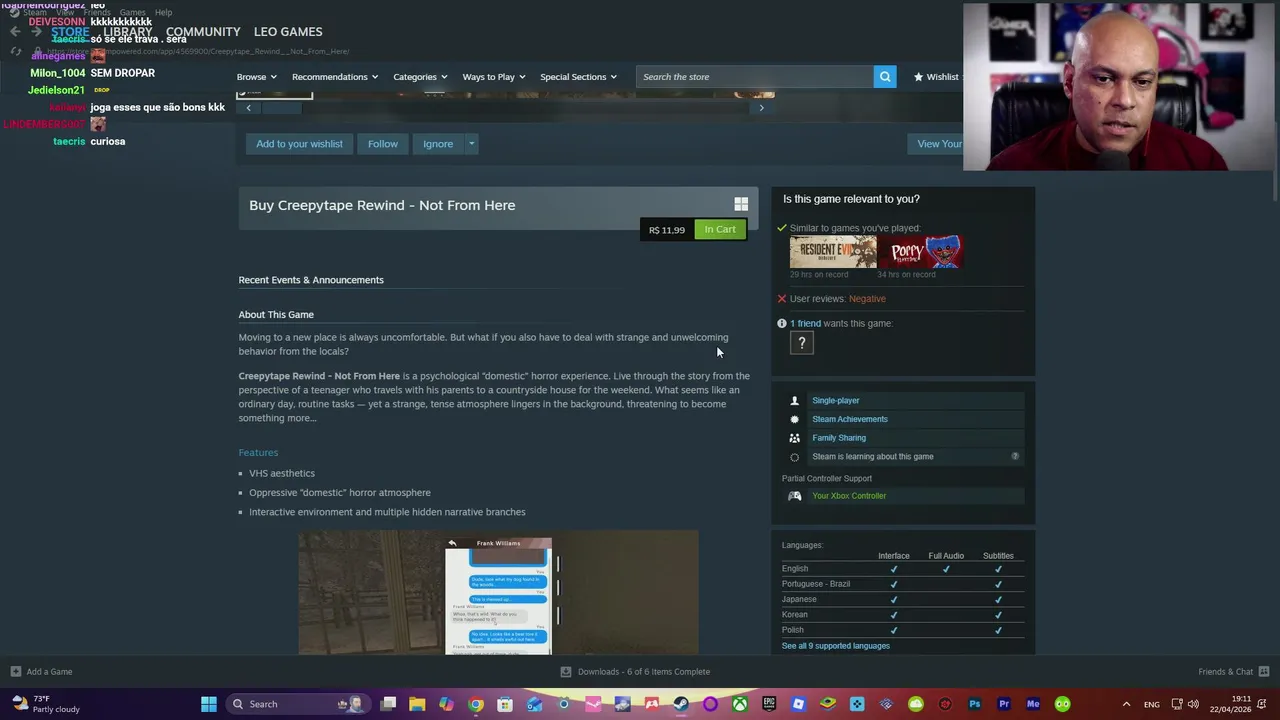Open the unknown friend avatar question mark
The width and height of the screenshot is (1280, 720).
pos(801,343)
